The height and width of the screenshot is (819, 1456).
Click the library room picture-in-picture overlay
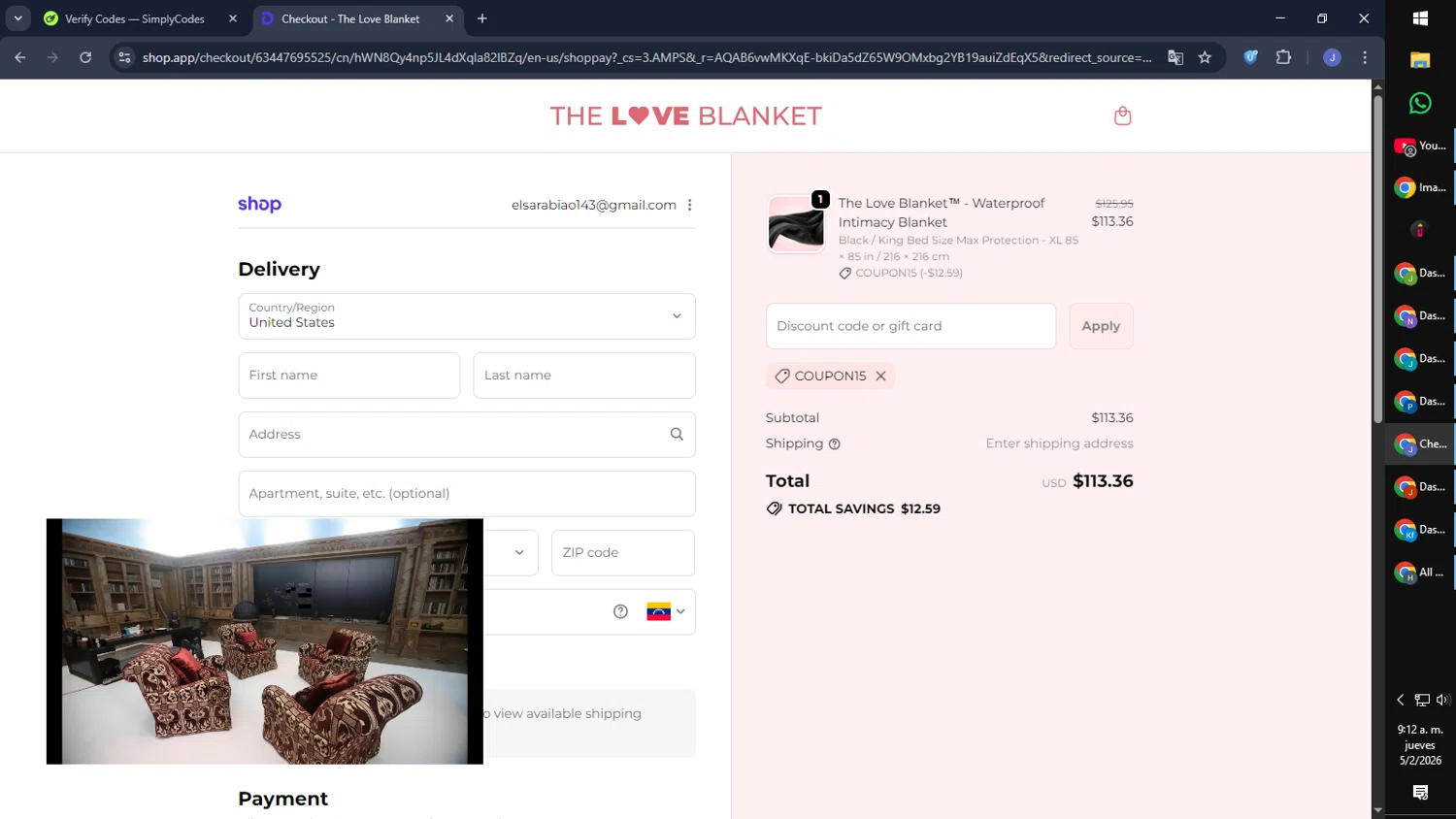click(x=265, y=641)
